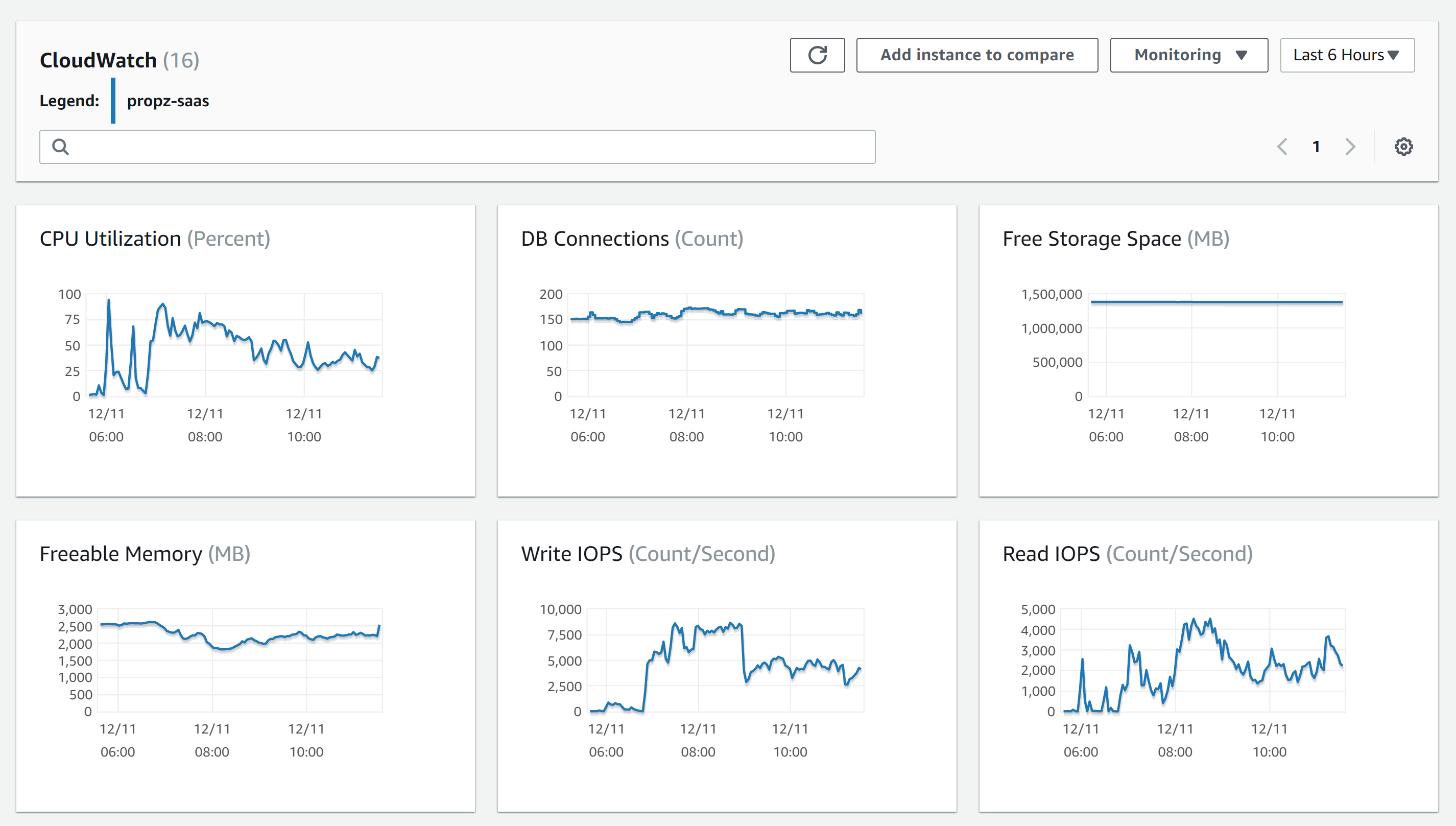1456x826 pixels.
Task: Click inside the metric search field
Action: (x=453, y=147)
